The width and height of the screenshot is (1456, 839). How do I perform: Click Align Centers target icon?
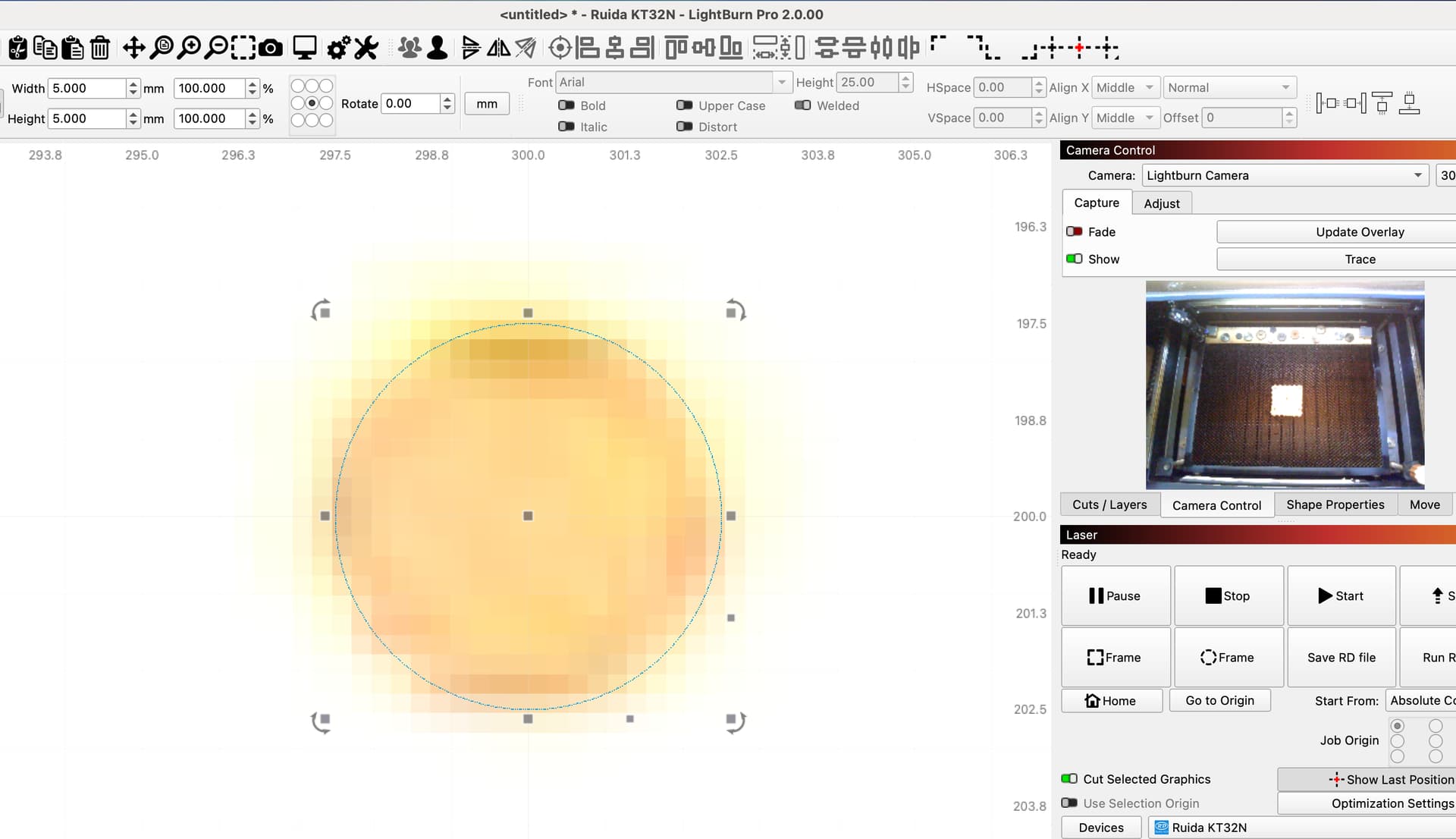coord(560,48)
